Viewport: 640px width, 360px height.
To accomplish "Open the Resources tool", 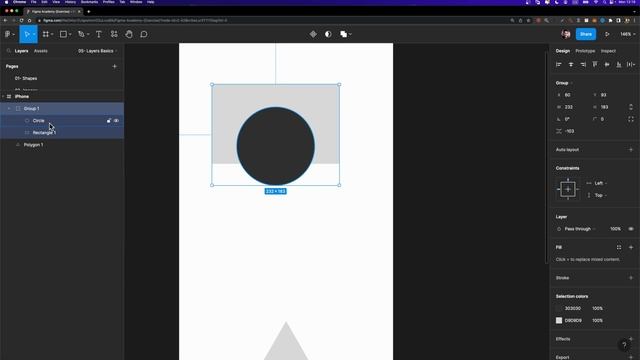I will pyautogui.click(x=114, y=34).
